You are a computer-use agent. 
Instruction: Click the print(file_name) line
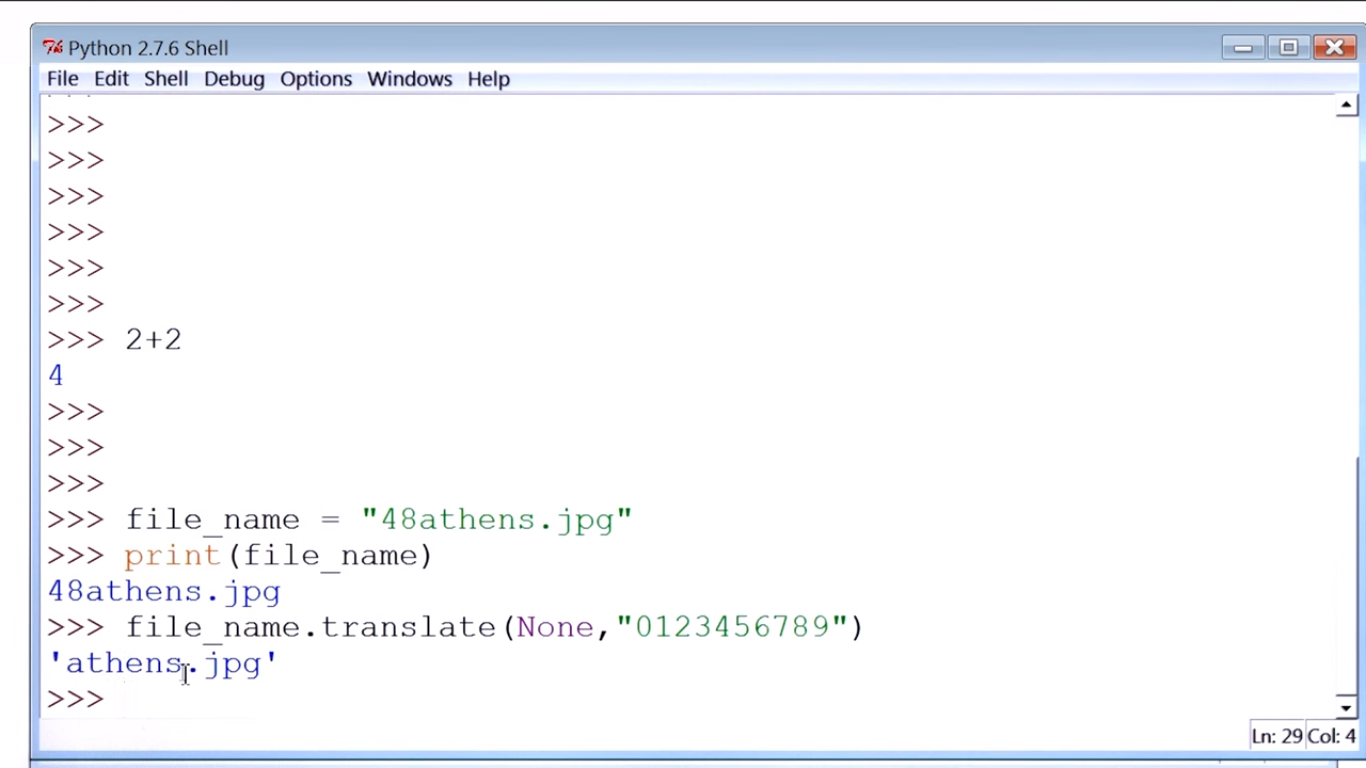(278, 556)
